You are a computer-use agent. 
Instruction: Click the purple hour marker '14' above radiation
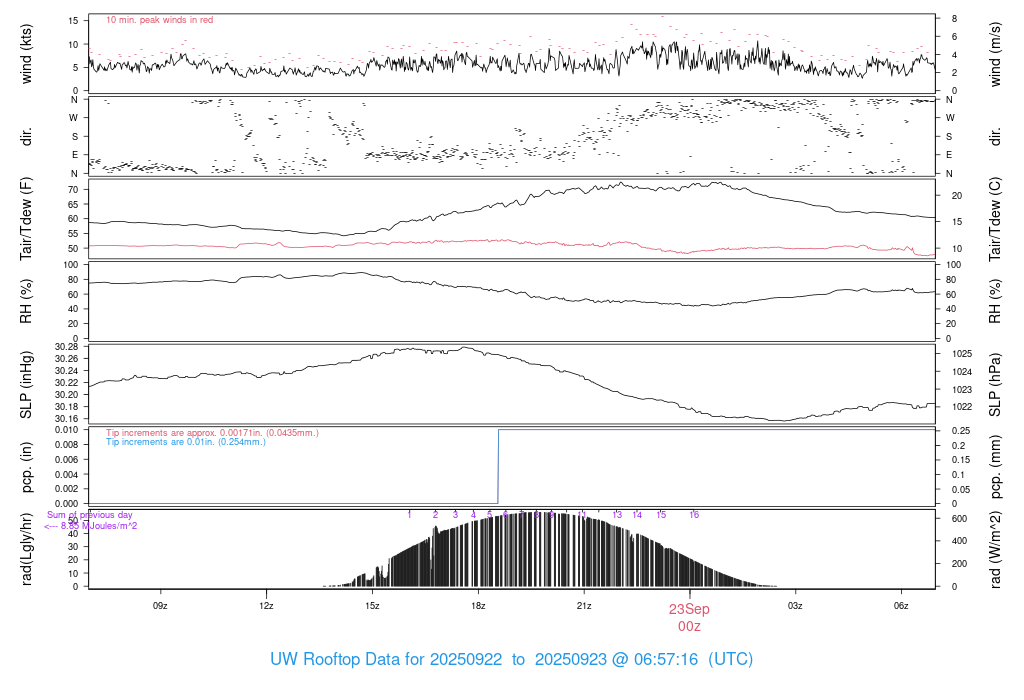(637, 515)
